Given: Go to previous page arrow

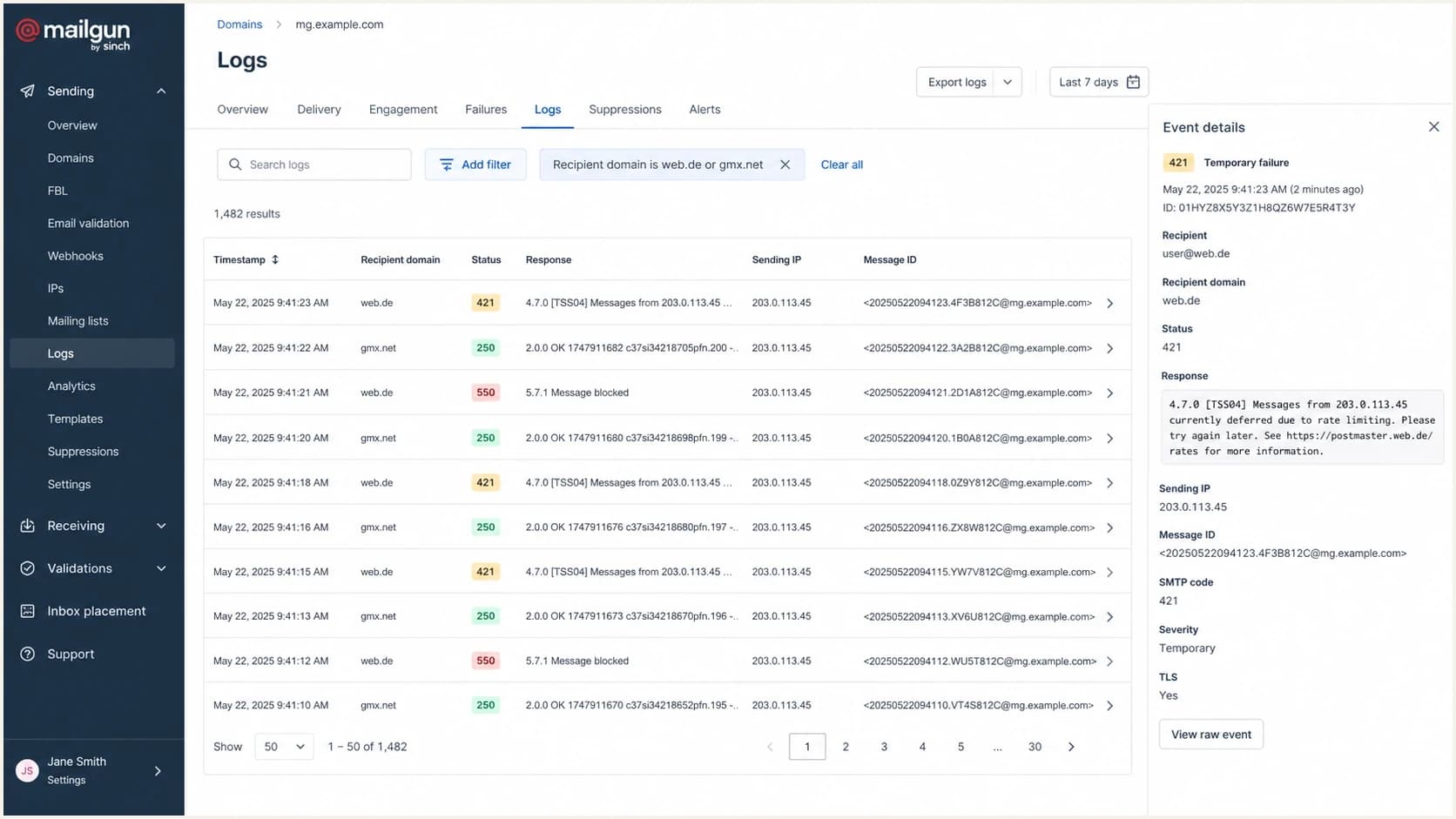Looking at the screenshot, I should click(770, 747).
